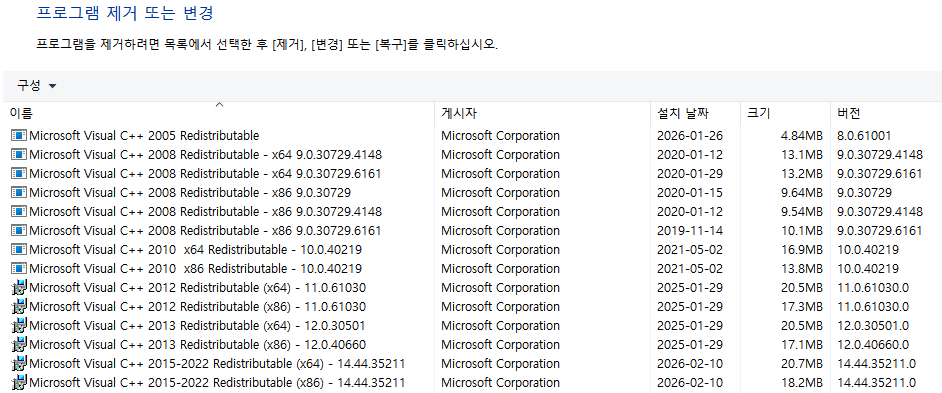Click icon of Visual C++ 2010 x86 entry
This screenshot has height=393, width=942.
(x=19, y=269)
